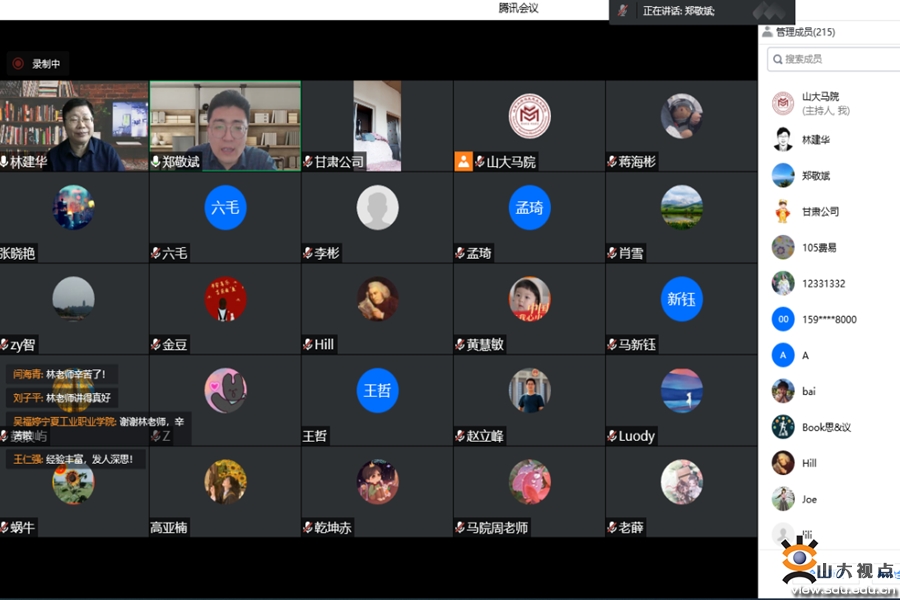Viewport: 900px width, 600px height.
Task: Click the search magnifier in member search box
Action: point(777,60)
